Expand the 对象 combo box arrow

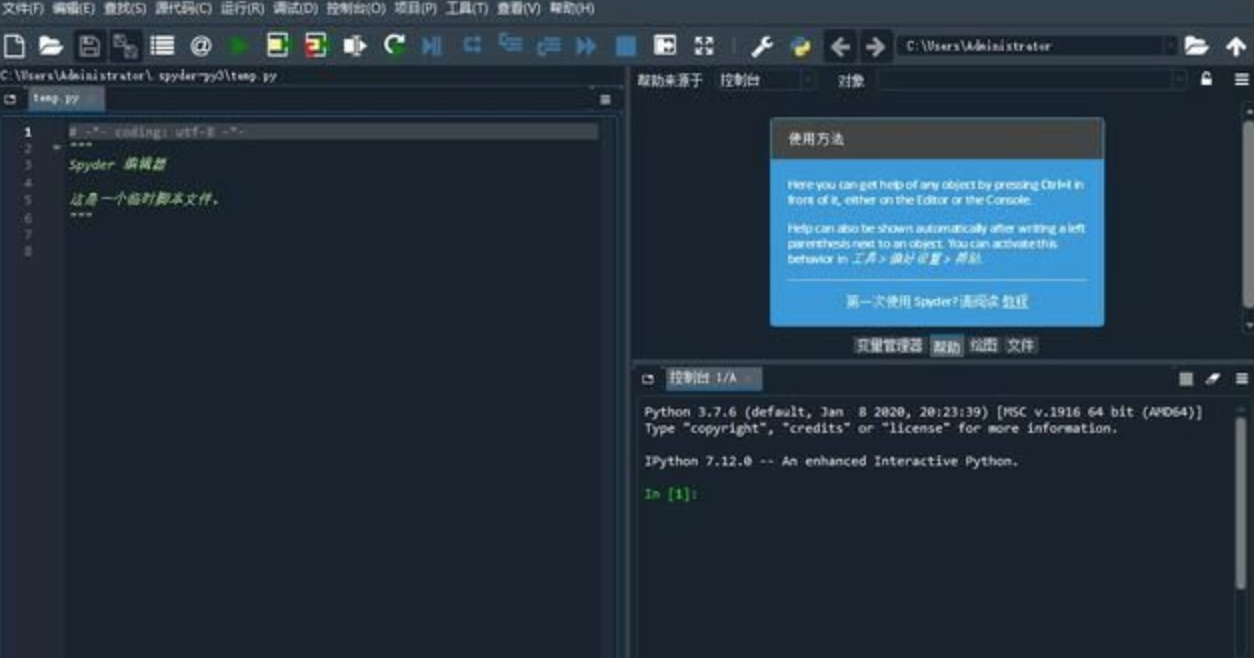pos(1179,80)
